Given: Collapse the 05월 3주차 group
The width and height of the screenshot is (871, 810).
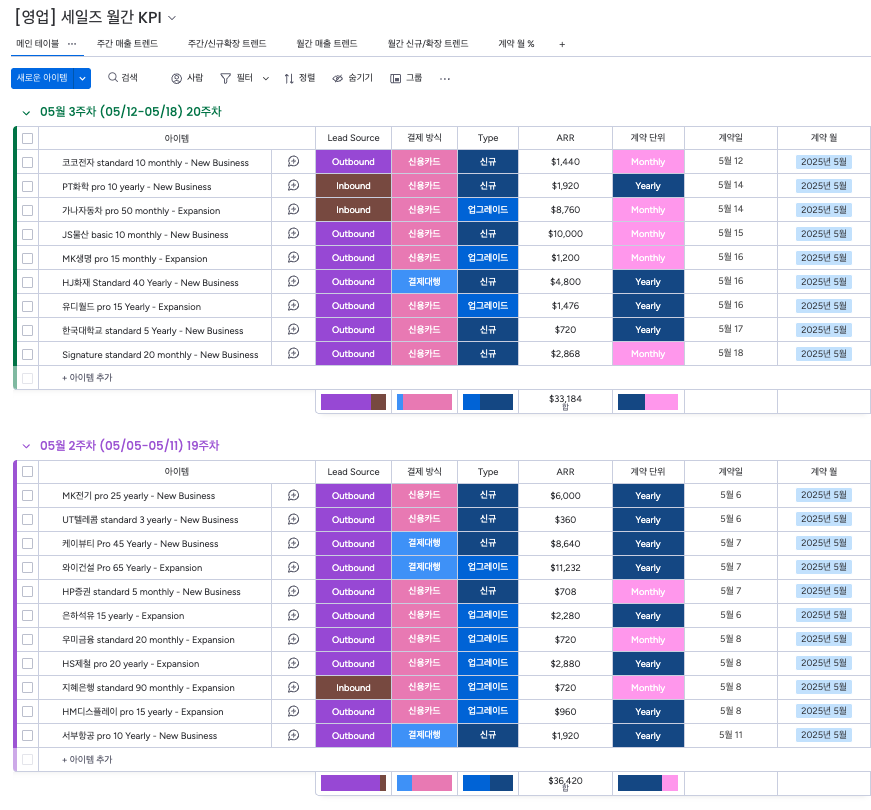Looking at the screenshot, I should click(27, 112).
